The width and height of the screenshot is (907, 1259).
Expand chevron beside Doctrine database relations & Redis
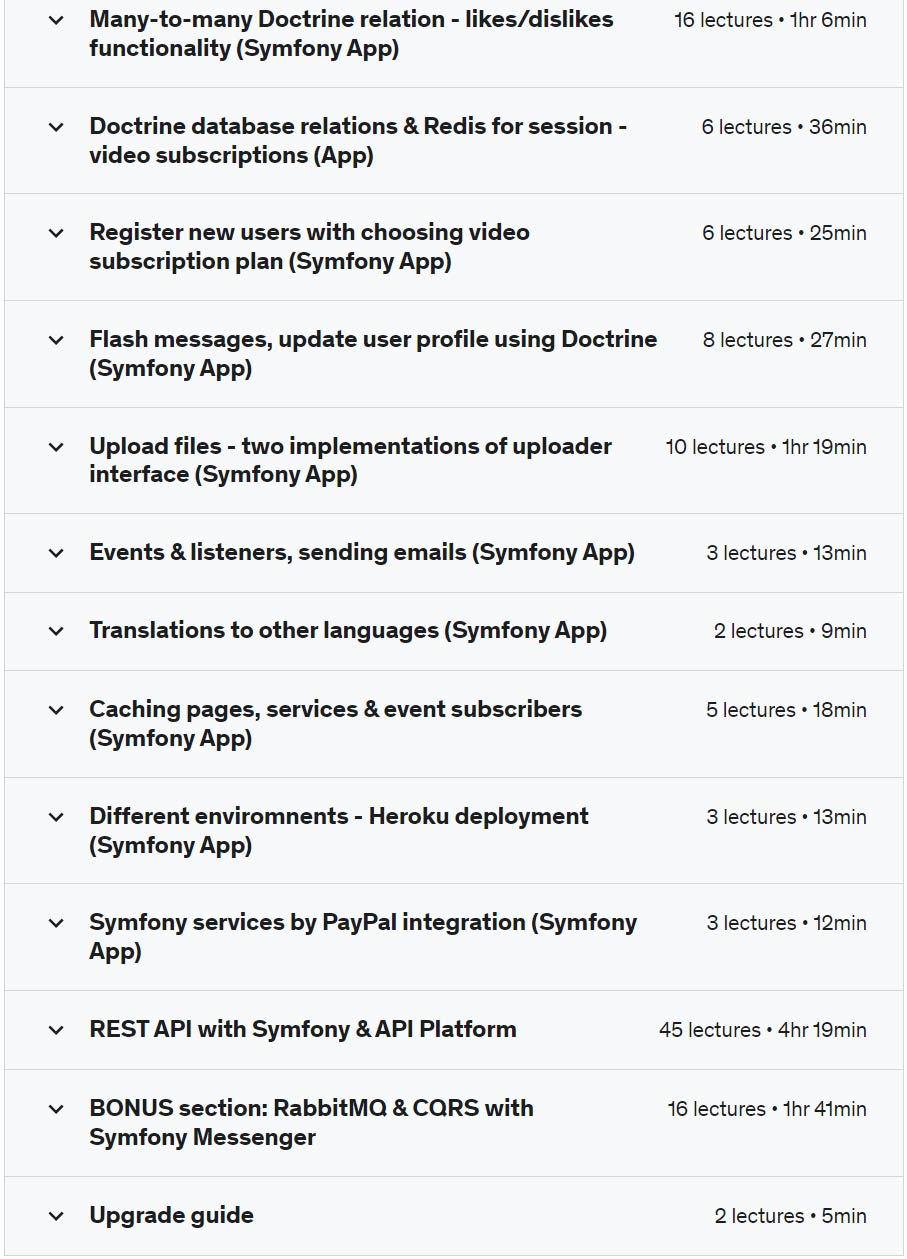[x=56, y=127]
